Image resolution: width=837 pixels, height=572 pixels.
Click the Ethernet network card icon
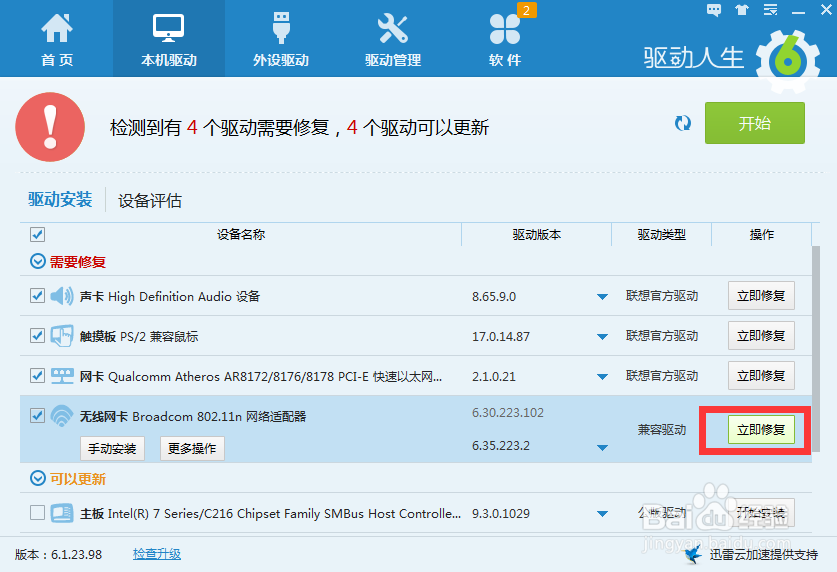62,376
